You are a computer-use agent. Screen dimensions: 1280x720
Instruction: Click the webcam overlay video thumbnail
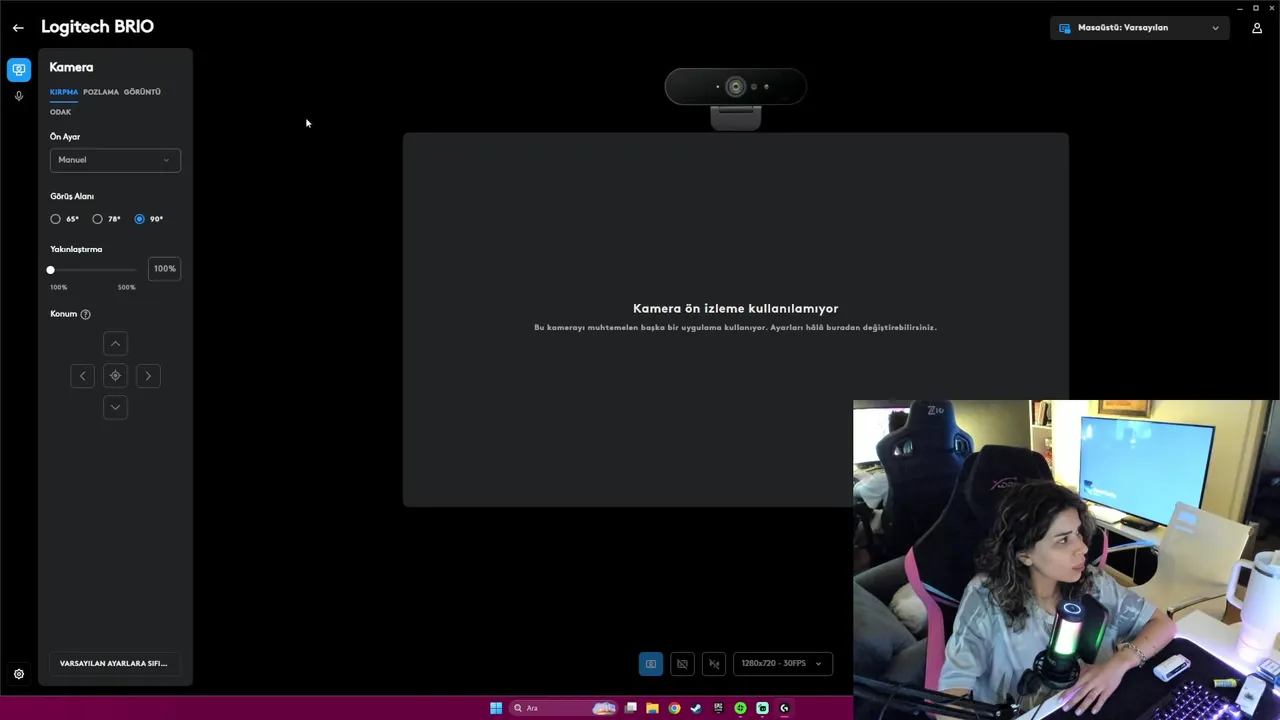click(1066, 560)
